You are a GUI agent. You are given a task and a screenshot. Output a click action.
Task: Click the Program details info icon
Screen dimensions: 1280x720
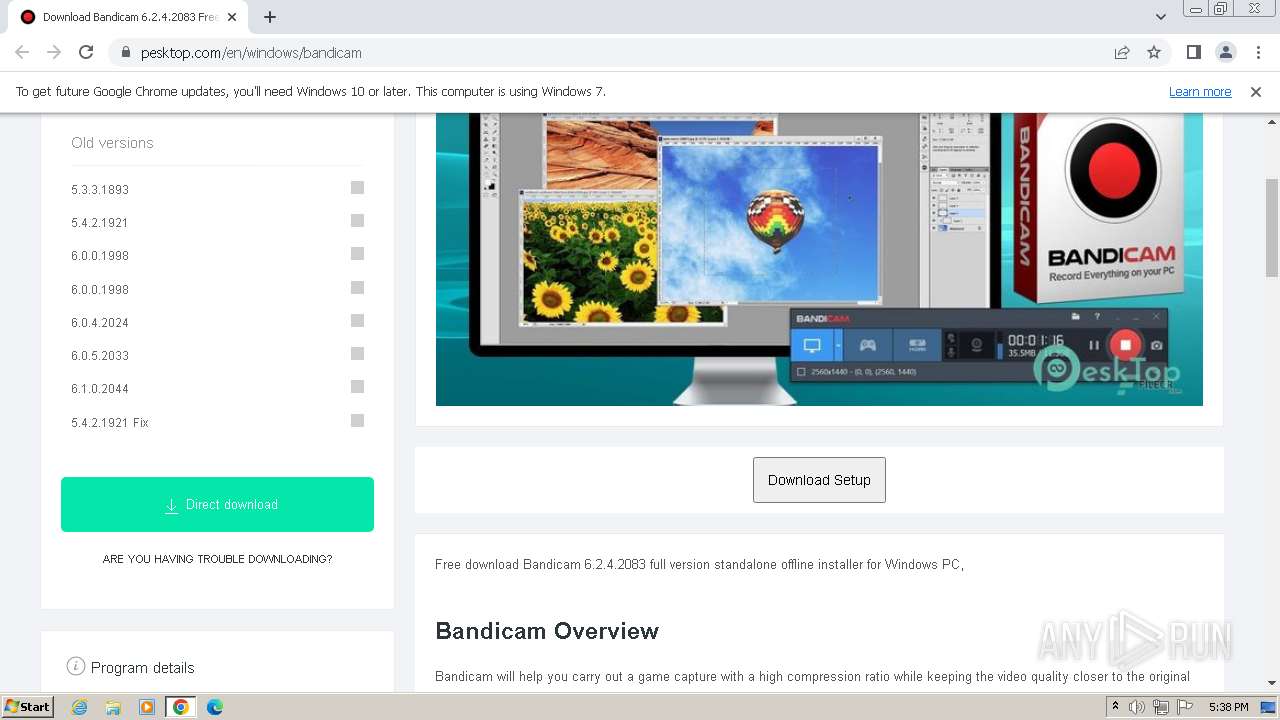75,666
